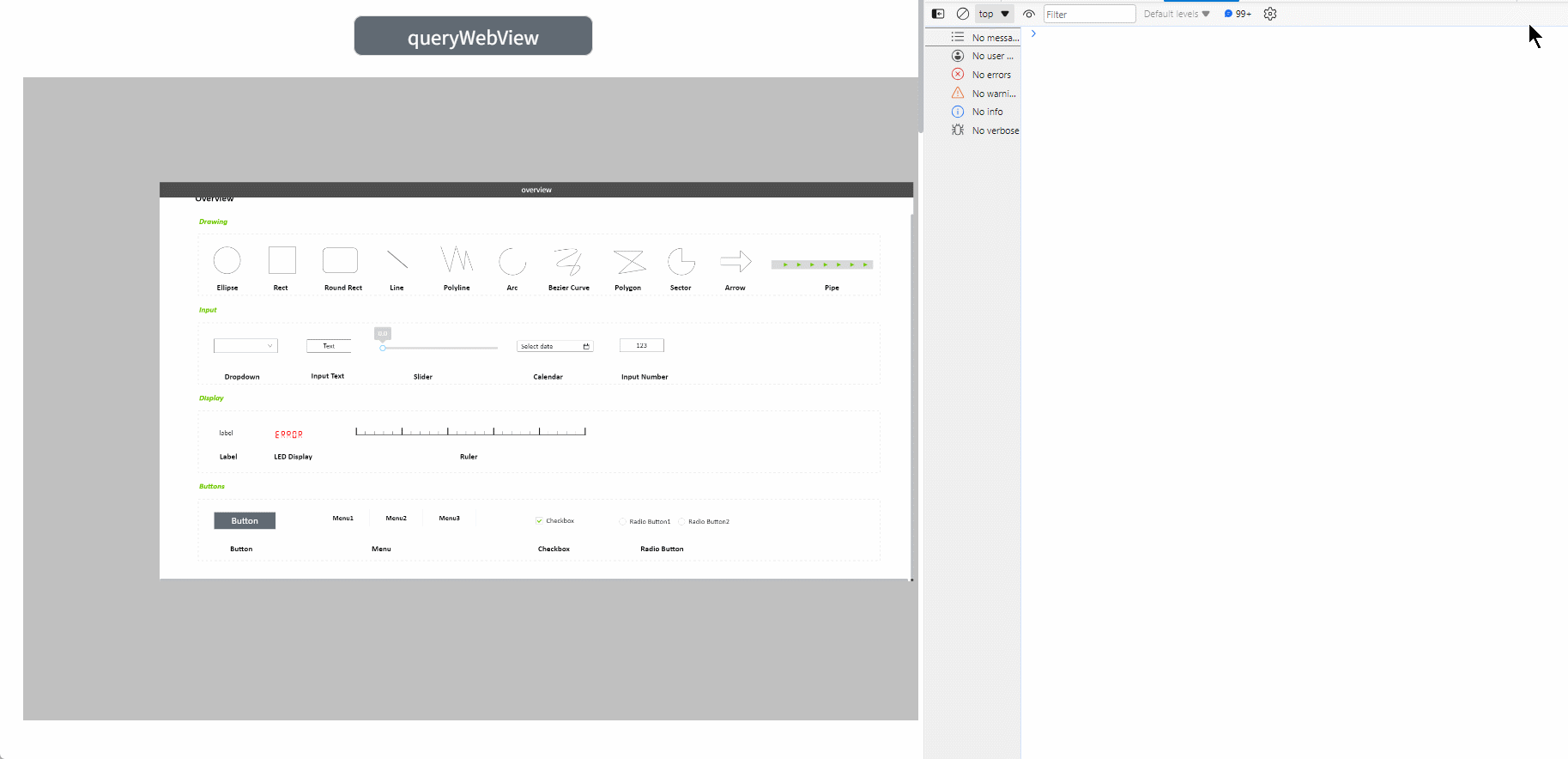The height and width of the screenshot is (759, 1568).
Task: Pick the Polyline drawing icon
Action: 457,259
